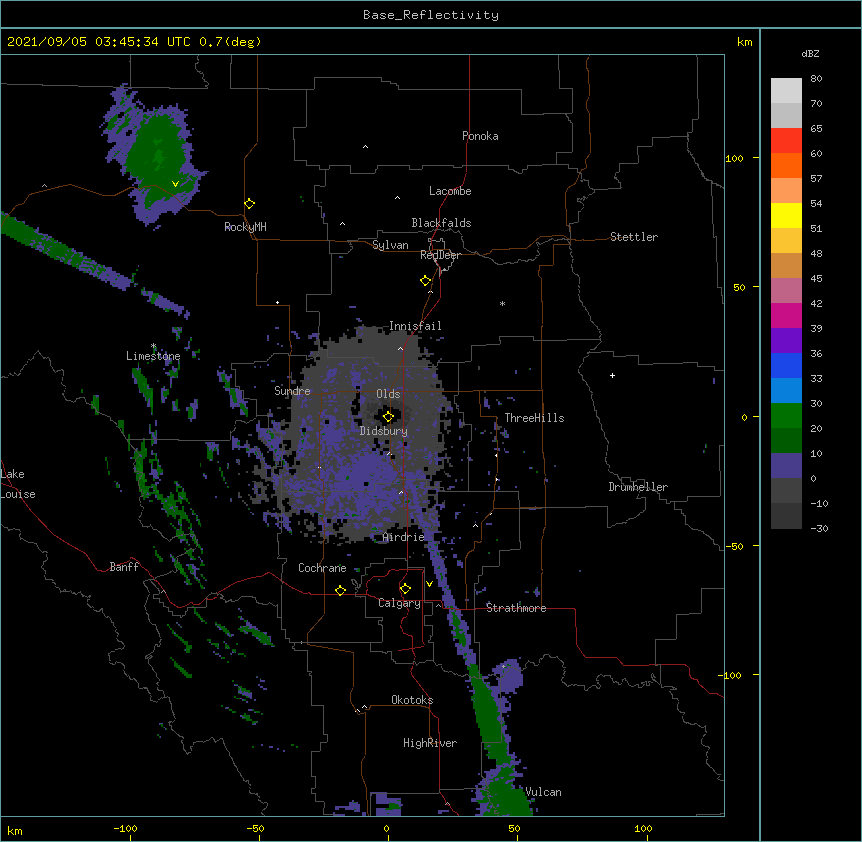Select the blue swatch between 36 and 33 dBZ
The width and height of the screenshot is (862, 842).
786,365
